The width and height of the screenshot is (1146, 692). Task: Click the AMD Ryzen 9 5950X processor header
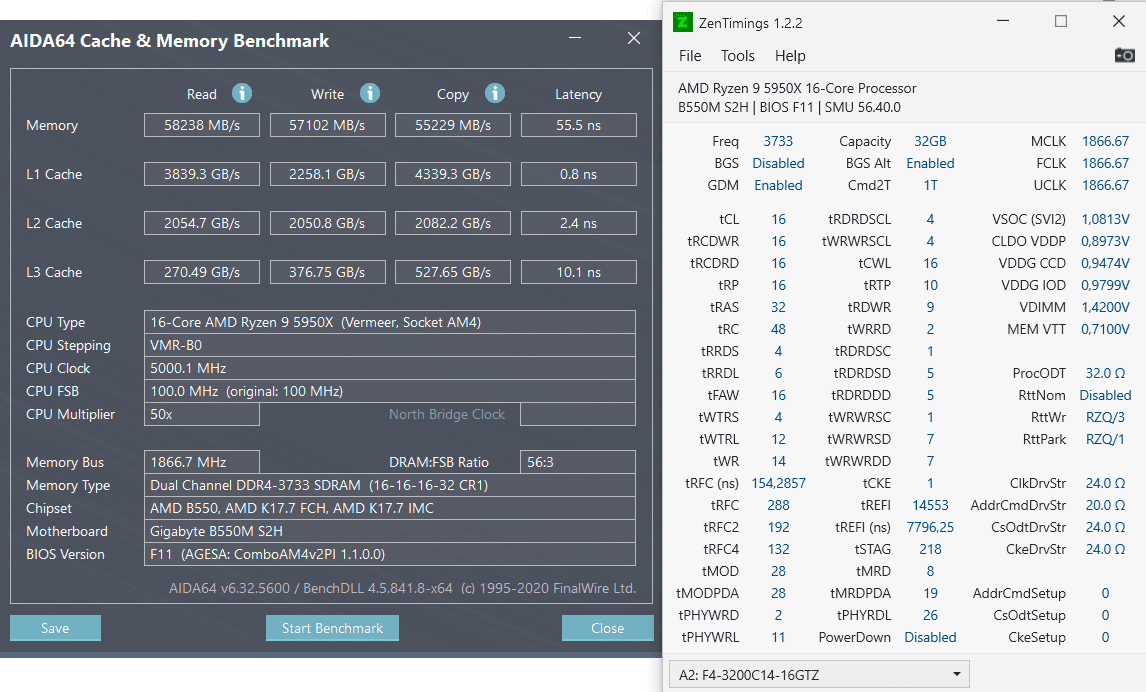coord(797,88)
